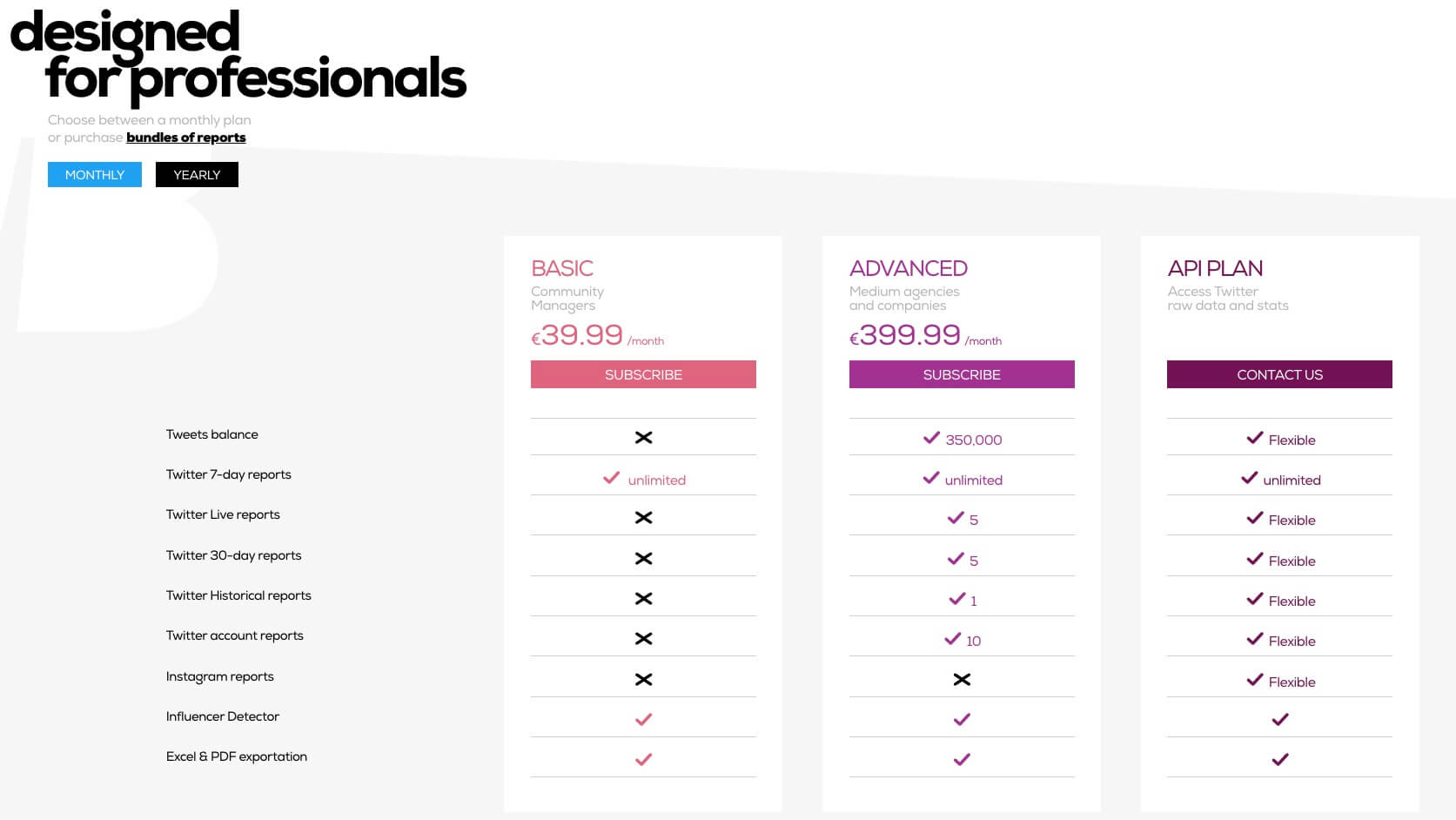1456x820 pixels.
Task: Click the X icon for Advanced Instagram reports
Action: (962, 680)
